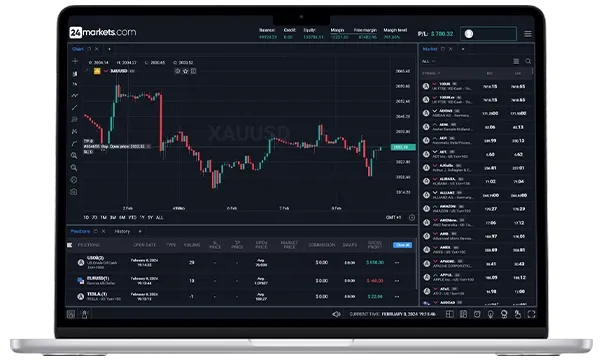
Task: Switch to the Chart tab
Action: tap(78, 49)
